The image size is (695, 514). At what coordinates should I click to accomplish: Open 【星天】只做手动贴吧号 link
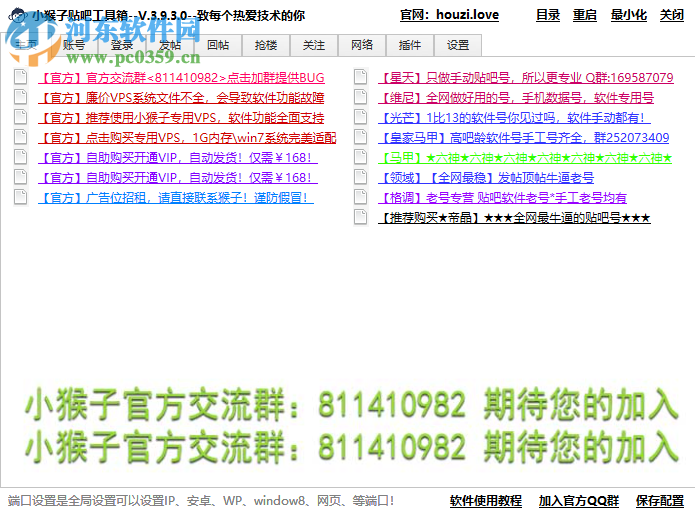click(526, 78)
